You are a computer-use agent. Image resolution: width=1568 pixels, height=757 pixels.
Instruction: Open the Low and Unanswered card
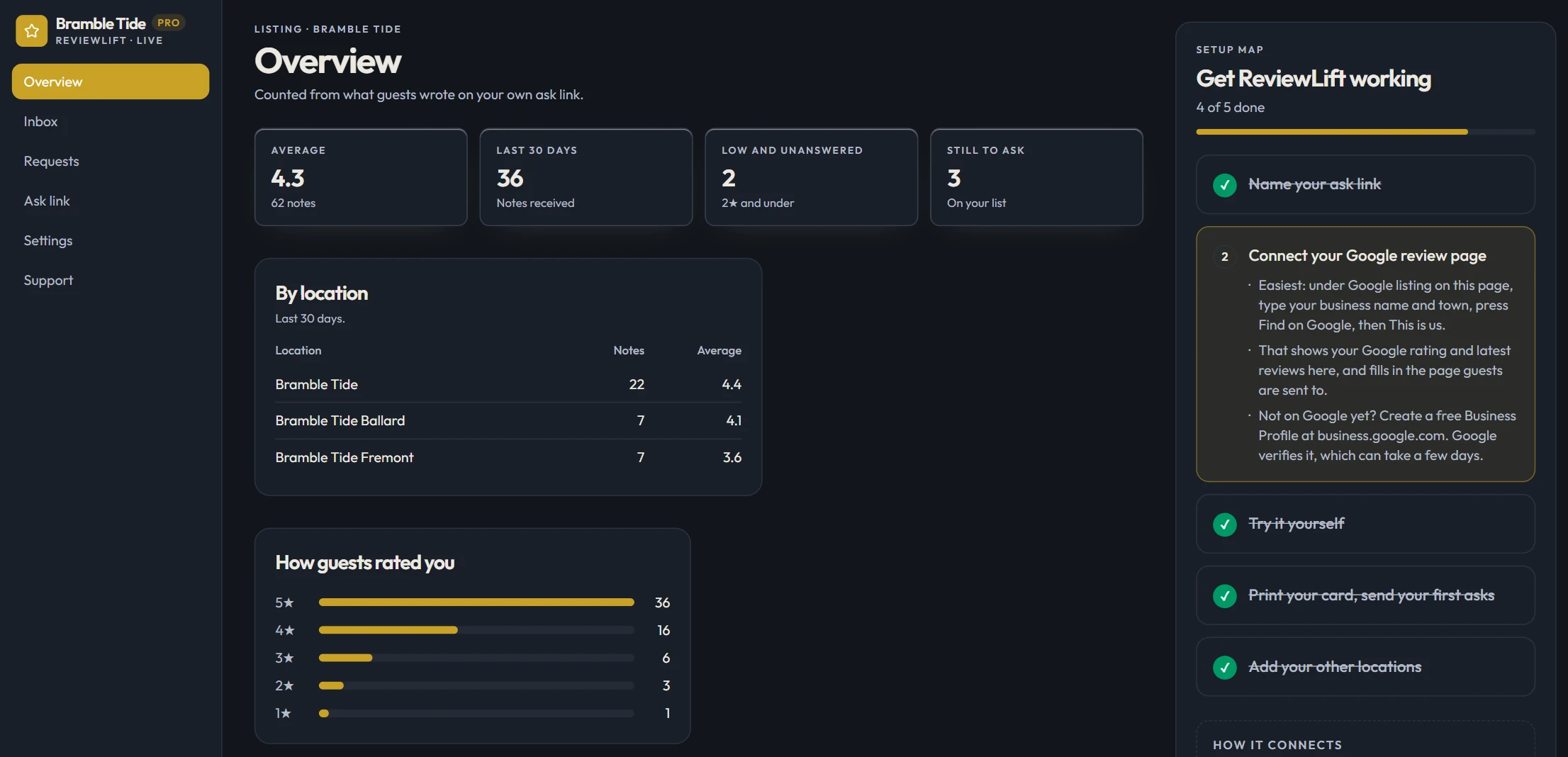tap(812, 177)
